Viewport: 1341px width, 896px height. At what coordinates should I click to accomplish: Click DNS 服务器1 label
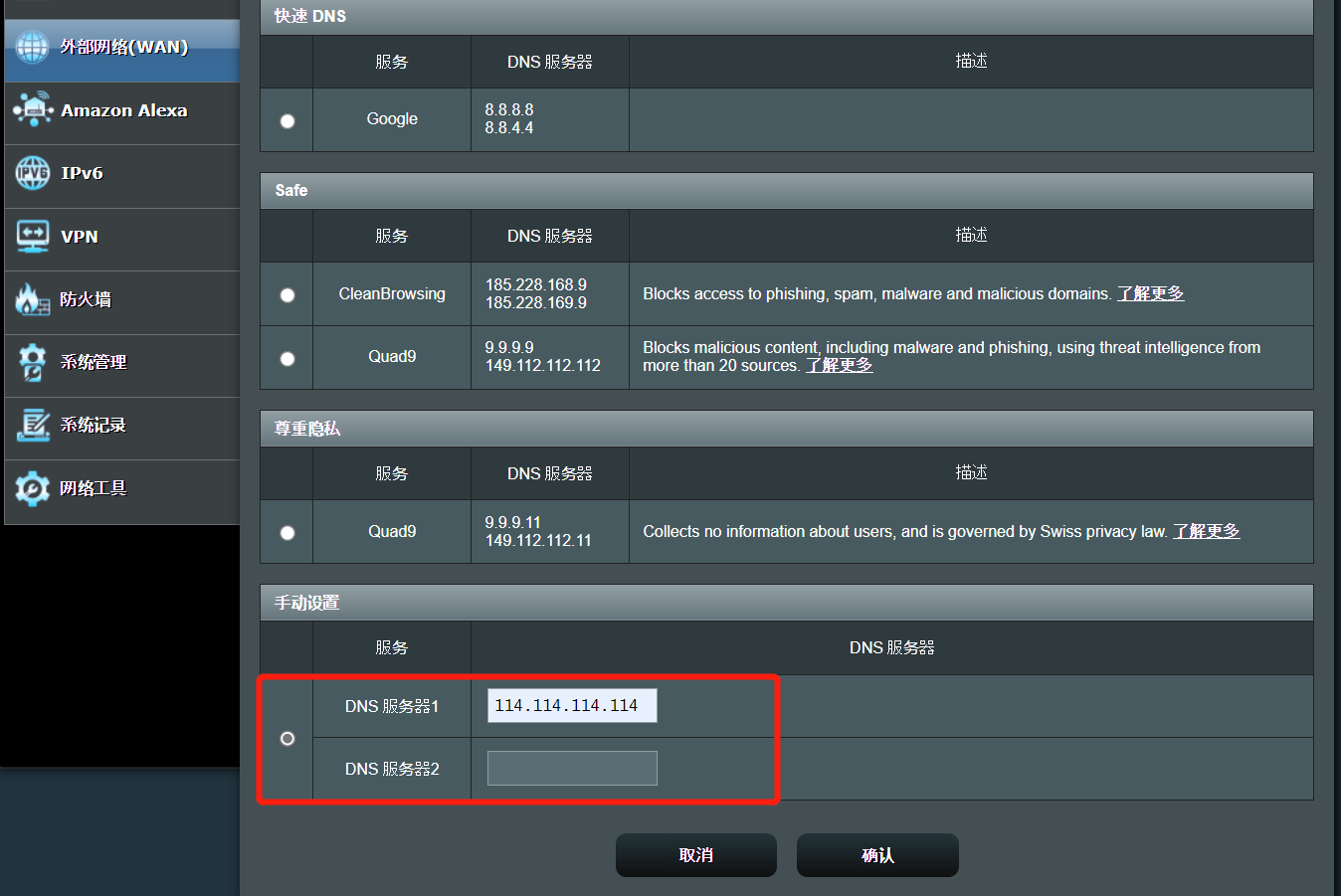click(392, 706)
